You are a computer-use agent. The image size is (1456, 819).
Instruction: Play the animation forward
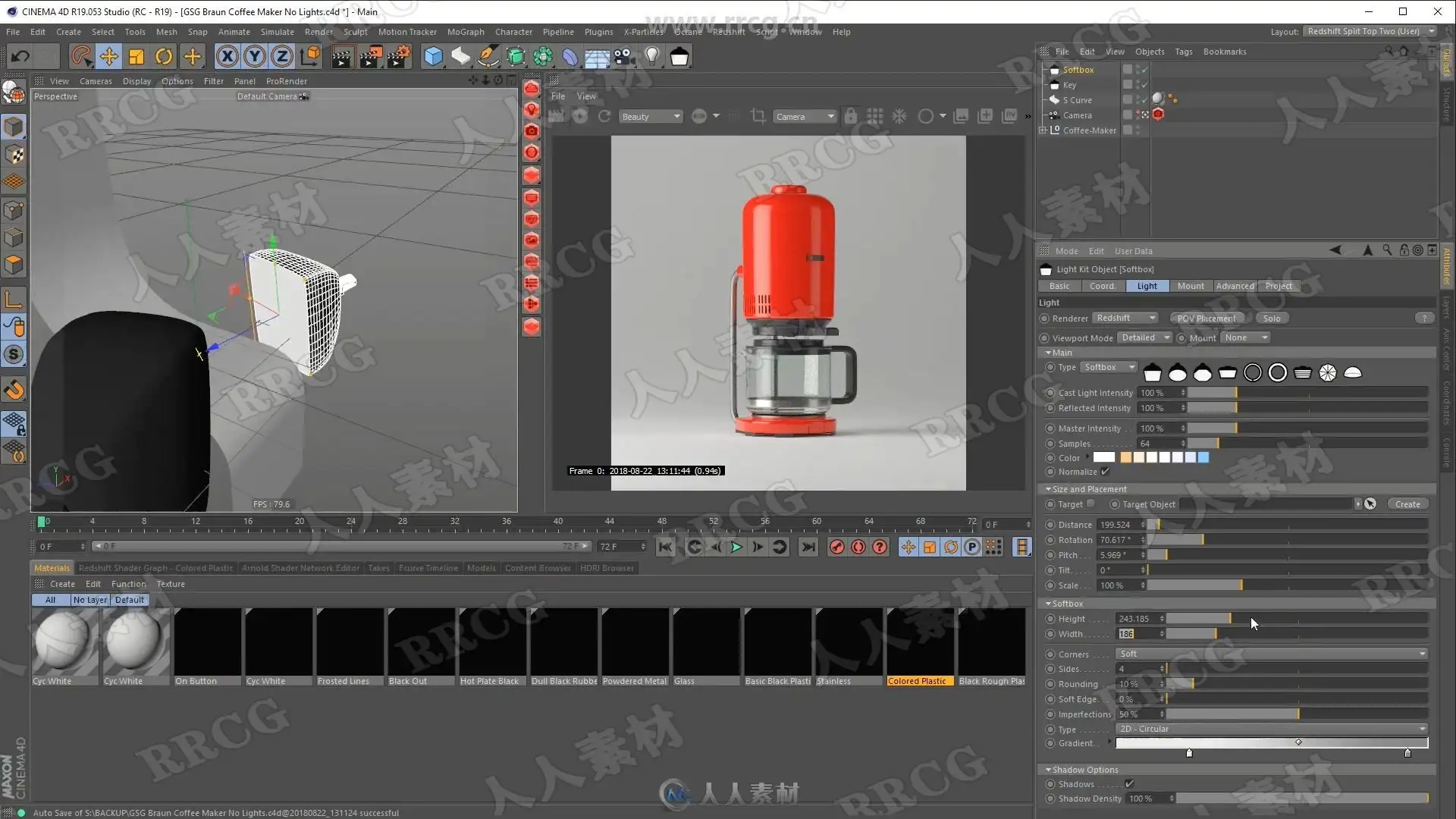(x=736, y=547)
